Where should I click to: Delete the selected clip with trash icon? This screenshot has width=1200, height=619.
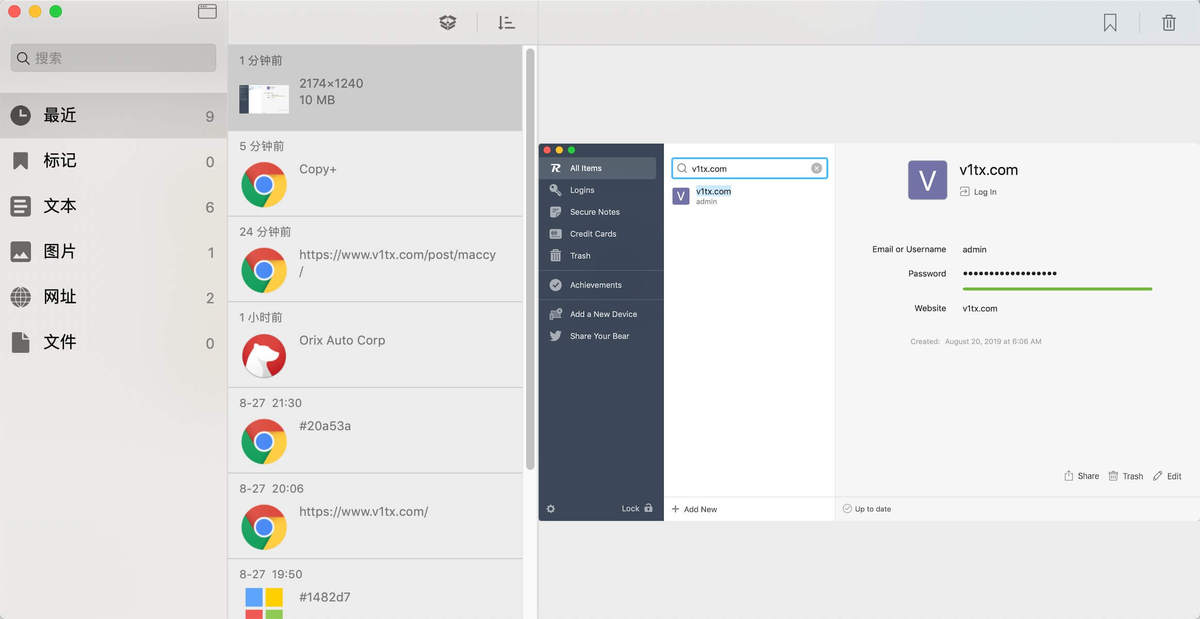(1169, 22)
